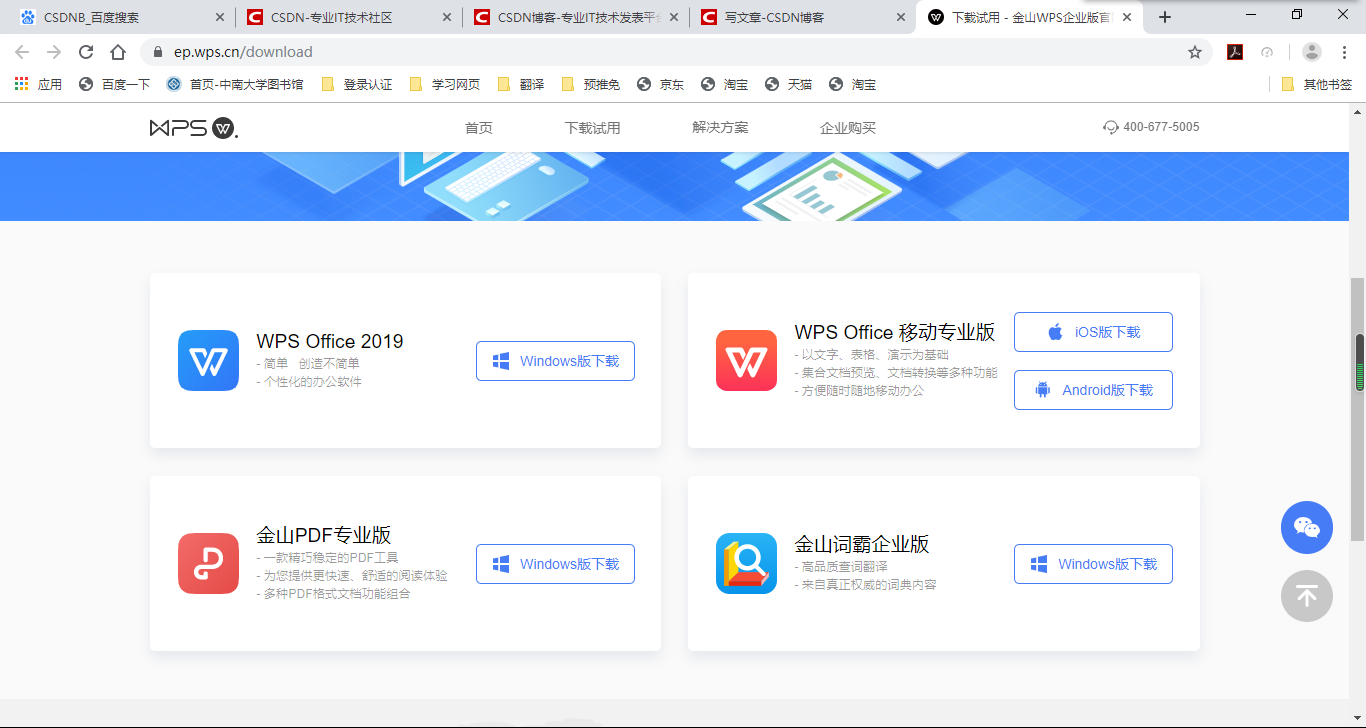
Task: Click the 金山词霸企业版 app icon
Action: (x=746, y=564)
